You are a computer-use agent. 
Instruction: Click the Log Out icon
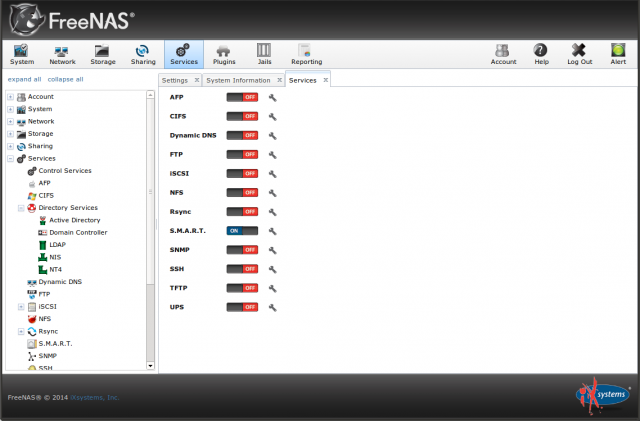tap(579, 54)
